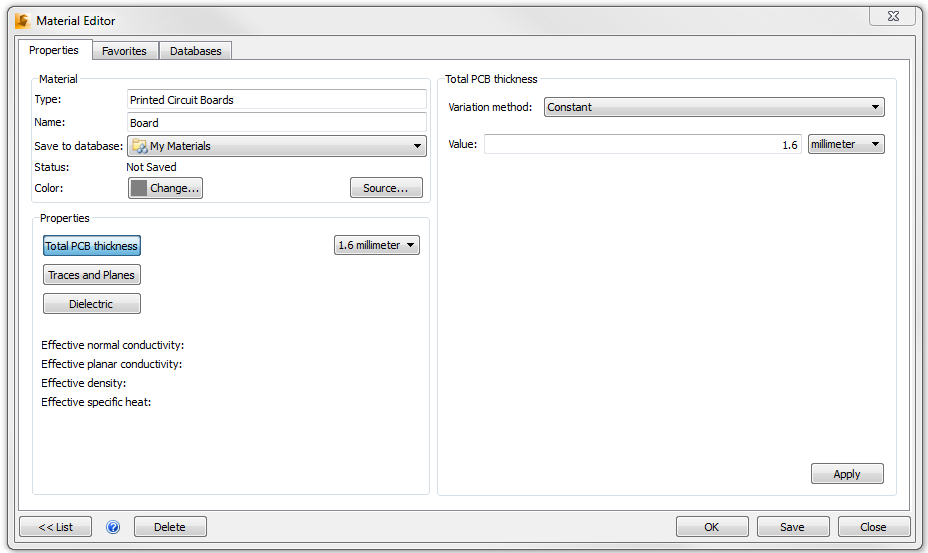Open the millimeter unit dropdown beside Value

point(846,144)
